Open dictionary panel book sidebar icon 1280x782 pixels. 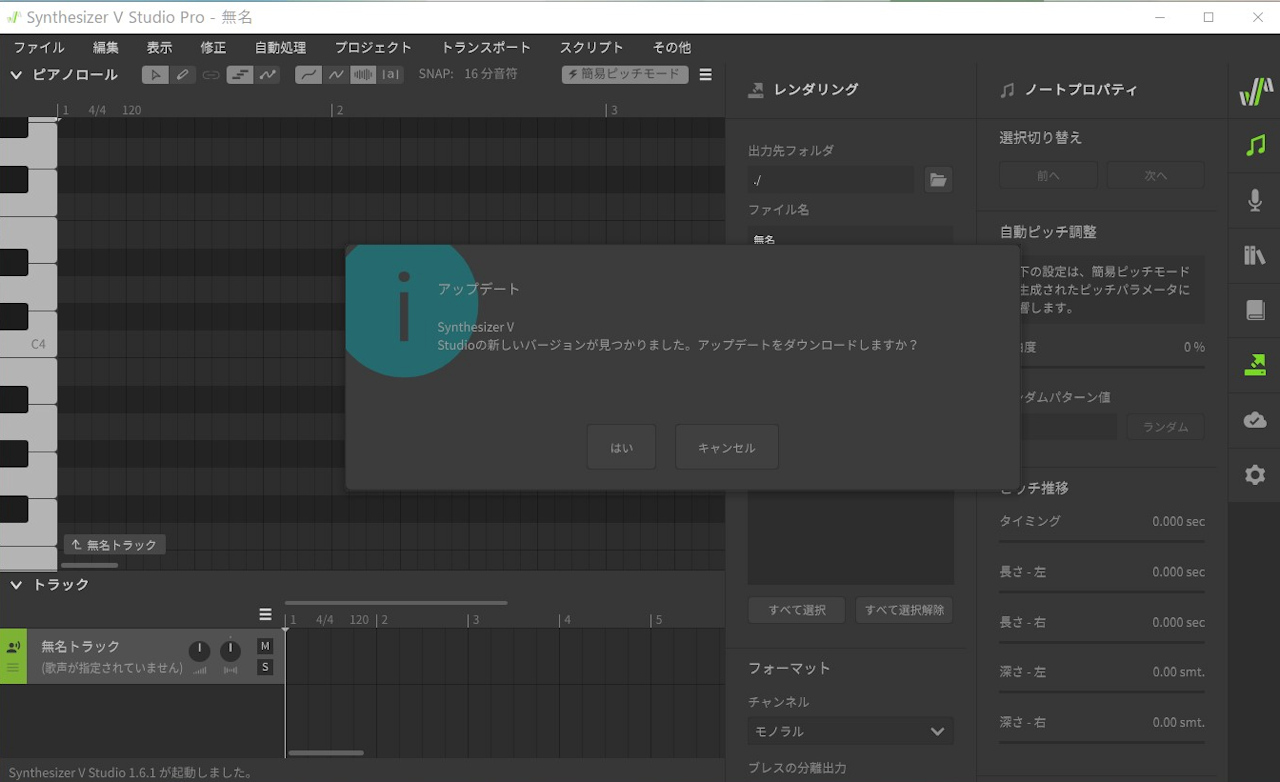(1255, 310)
